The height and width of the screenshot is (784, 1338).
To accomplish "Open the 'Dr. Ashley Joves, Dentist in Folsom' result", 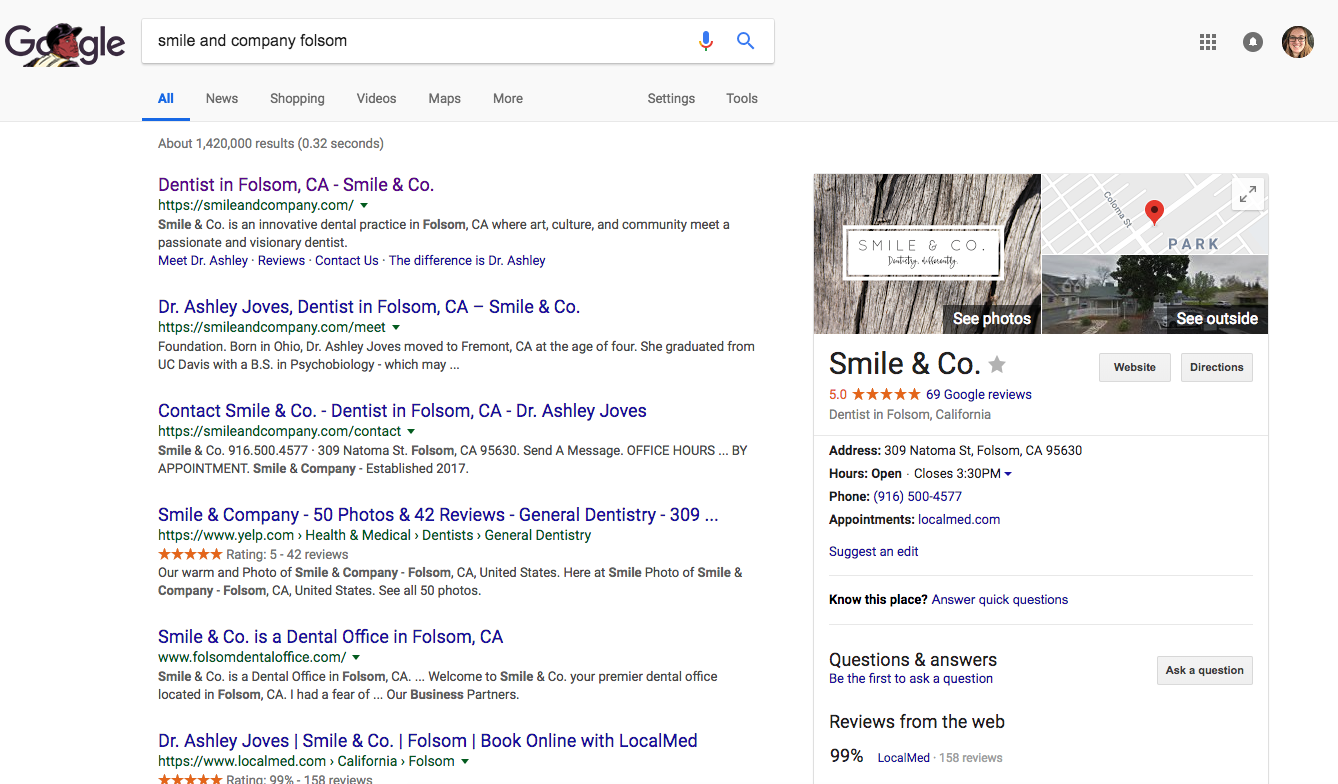I will pos(369,307).
